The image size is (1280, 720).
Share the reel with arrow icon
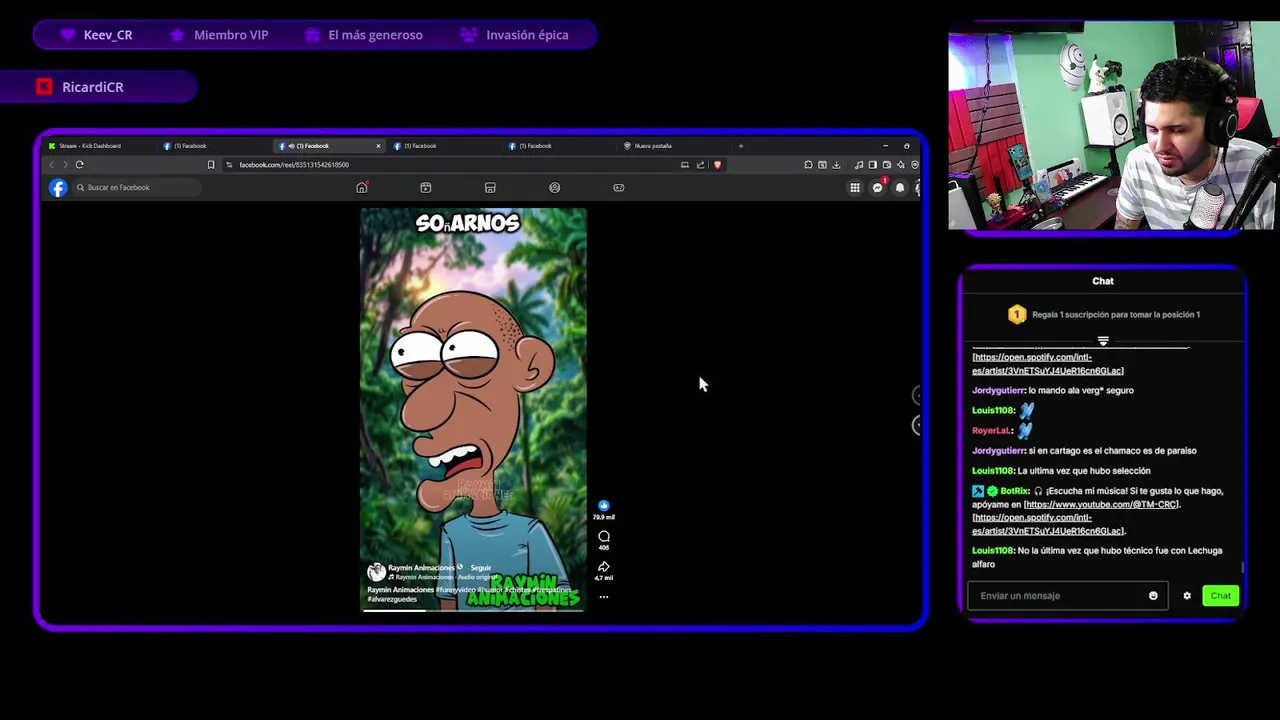click(603, 567)
